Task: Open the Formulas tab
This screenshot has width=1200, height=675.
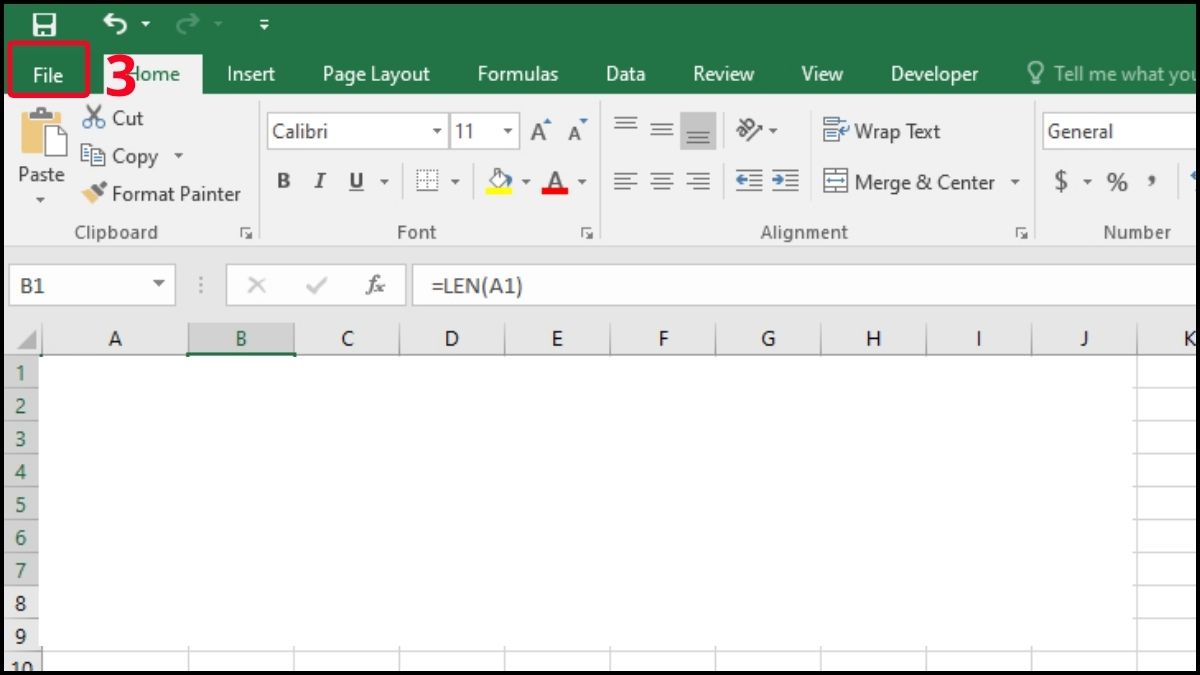Action: (518, 74)
